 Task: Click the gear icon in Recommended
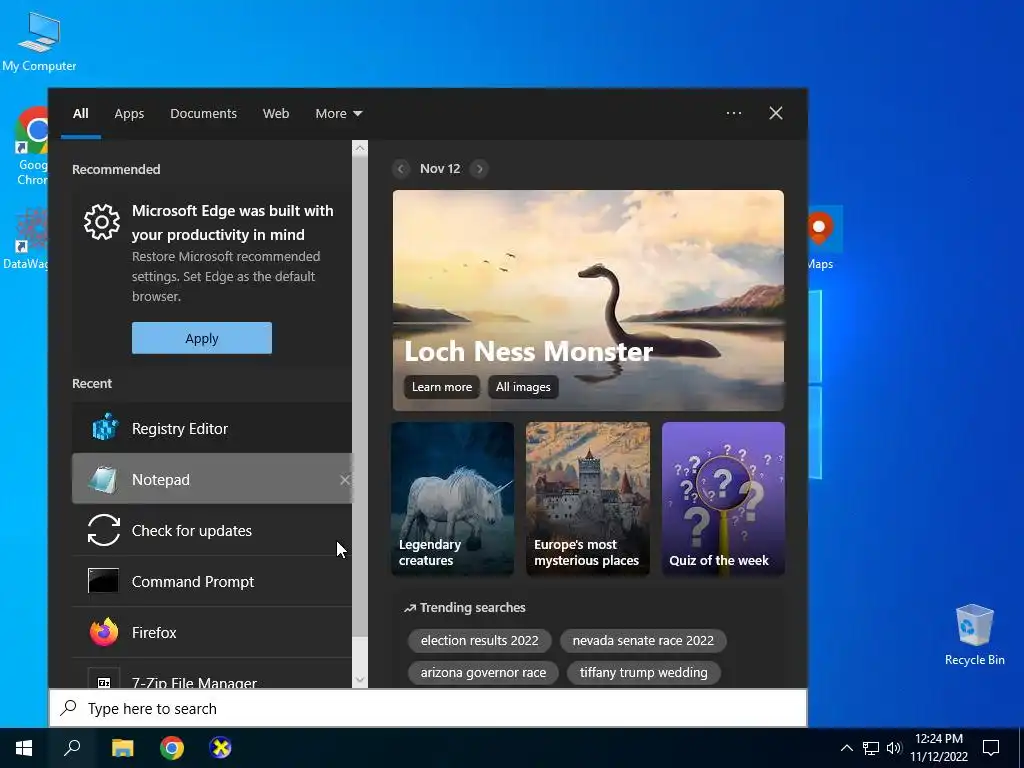[x=102, y=222]
